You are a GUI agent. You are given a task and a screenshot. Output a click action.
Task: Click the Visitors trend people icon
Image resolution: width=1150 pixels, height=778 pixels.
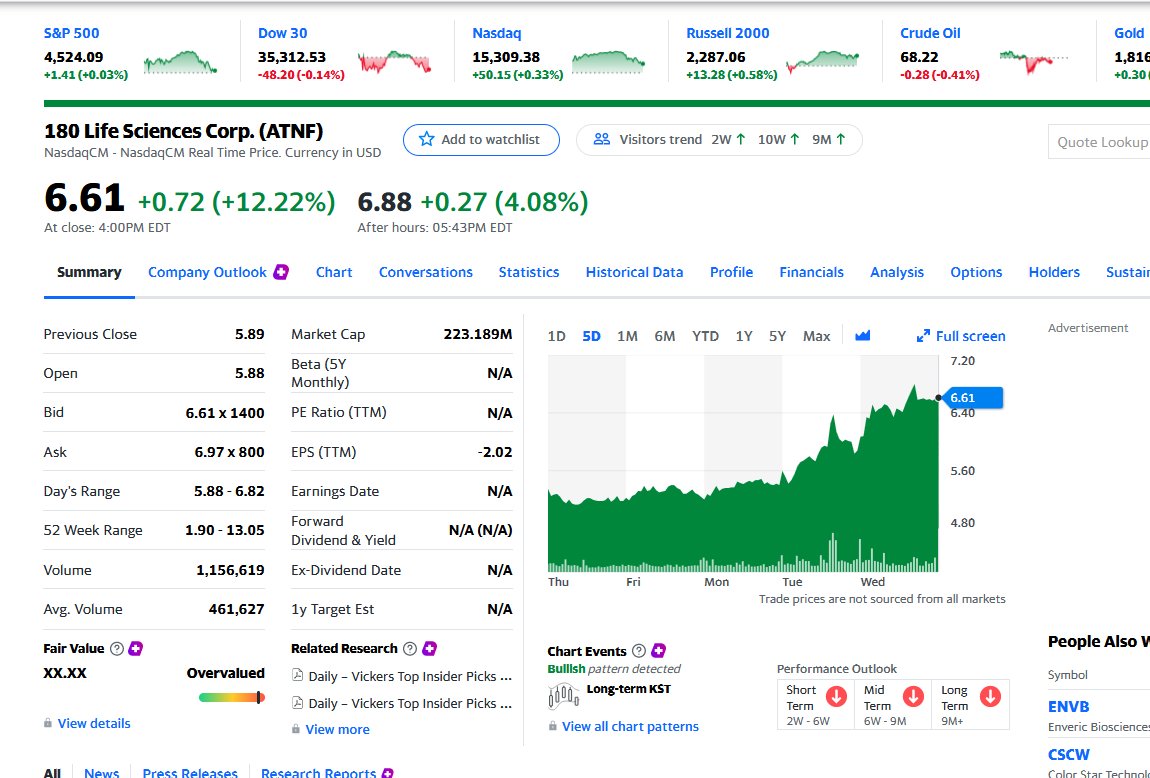[x=601, y=139]
